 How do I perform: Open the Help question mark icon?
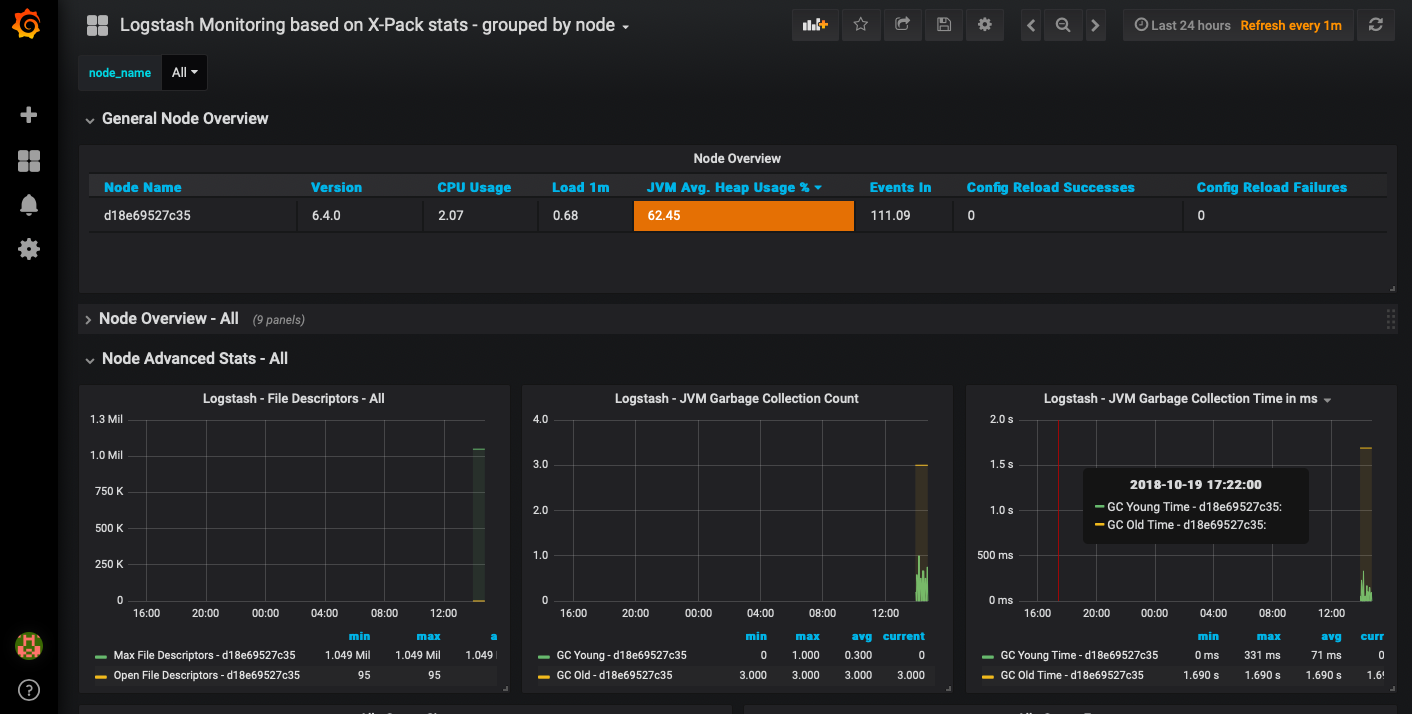[x=29, y=690]
